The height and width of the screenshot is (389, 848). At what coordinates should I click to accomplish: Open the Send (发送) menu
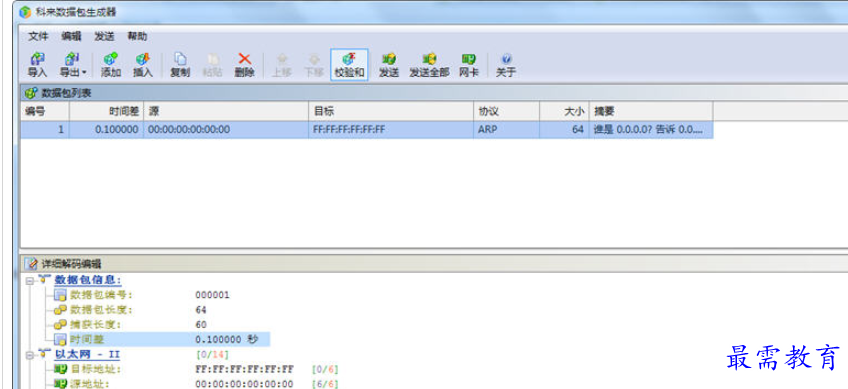point(104,36)
